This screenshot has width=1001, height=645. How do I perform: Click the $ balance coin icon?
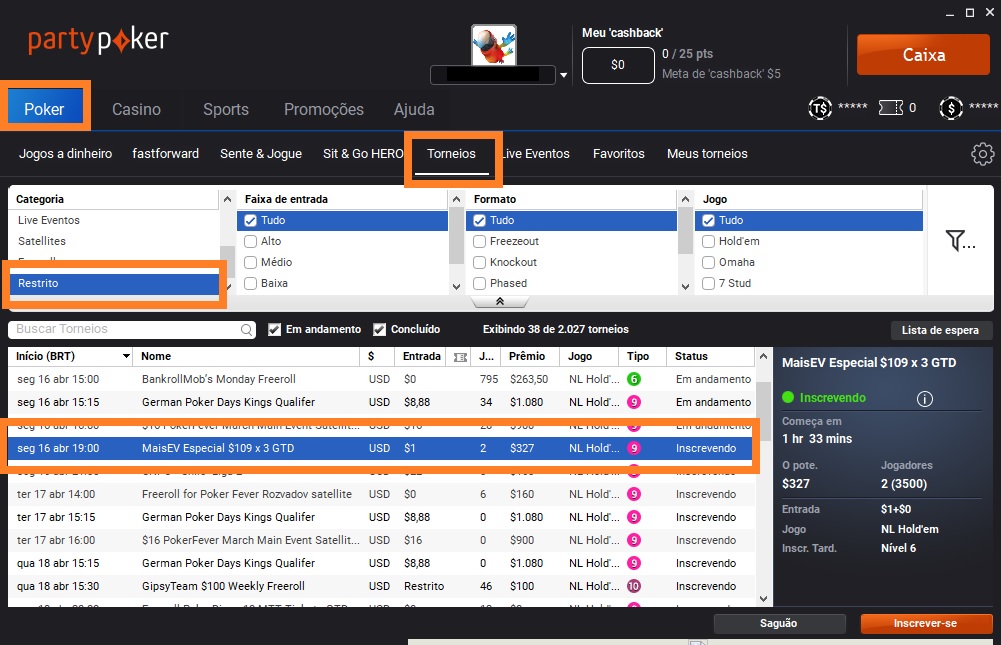coord(951,108)
